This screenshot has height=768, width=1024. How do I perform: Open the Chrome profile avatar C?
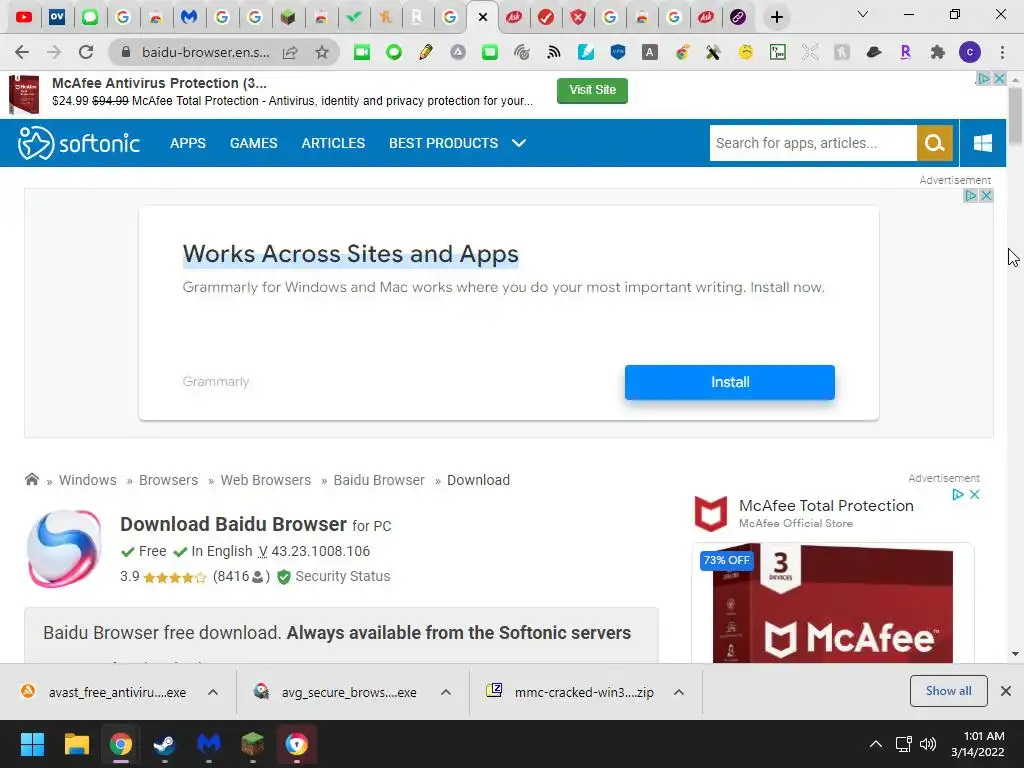click(x=970, y=52)
